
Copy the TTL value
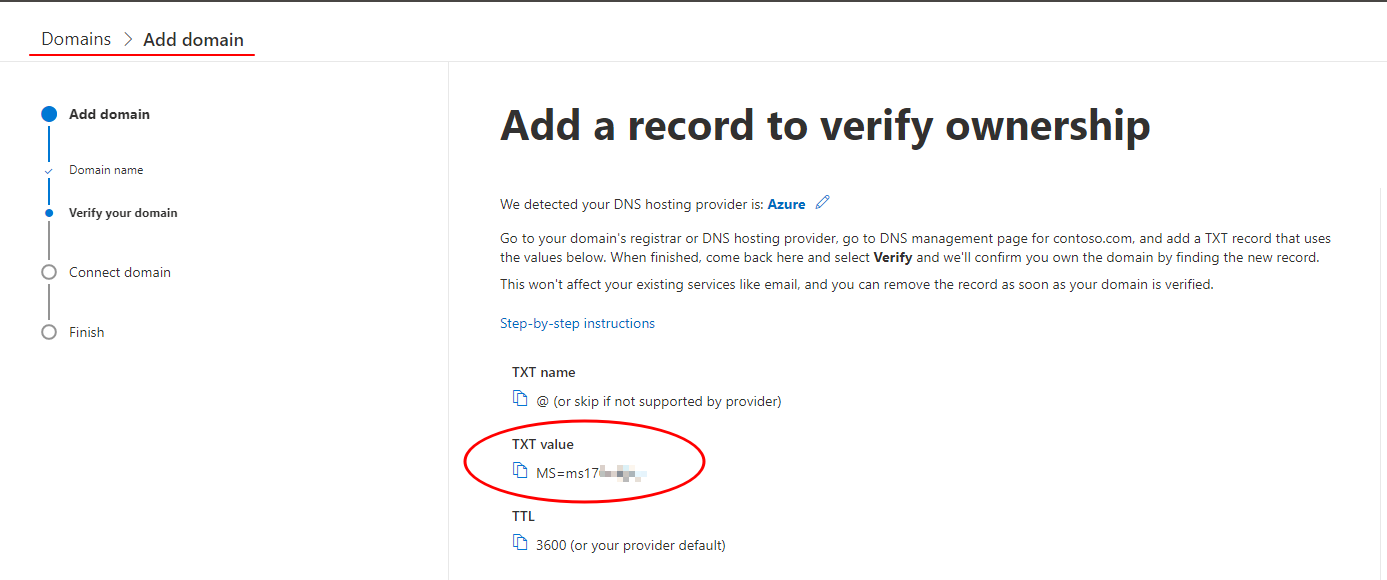click(520, 541)
